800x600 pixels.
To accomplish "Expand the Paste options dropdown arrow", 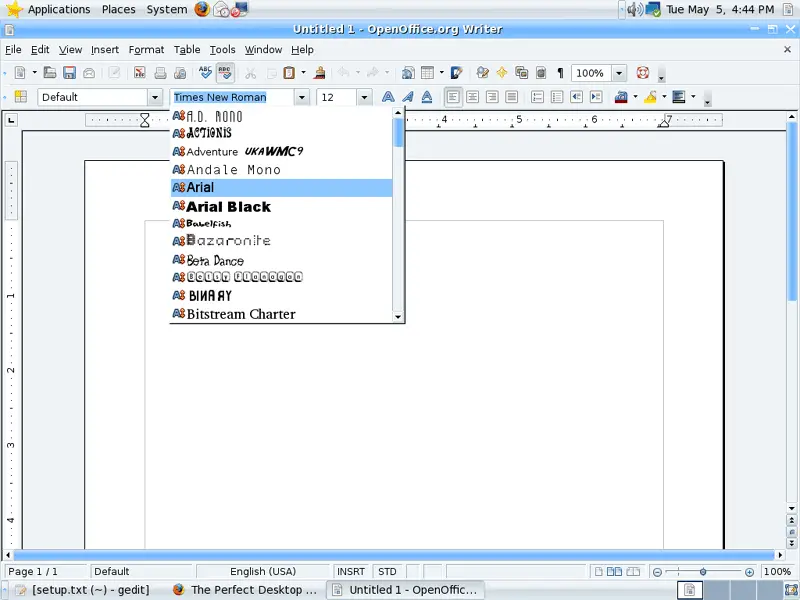I will (304, 73).
